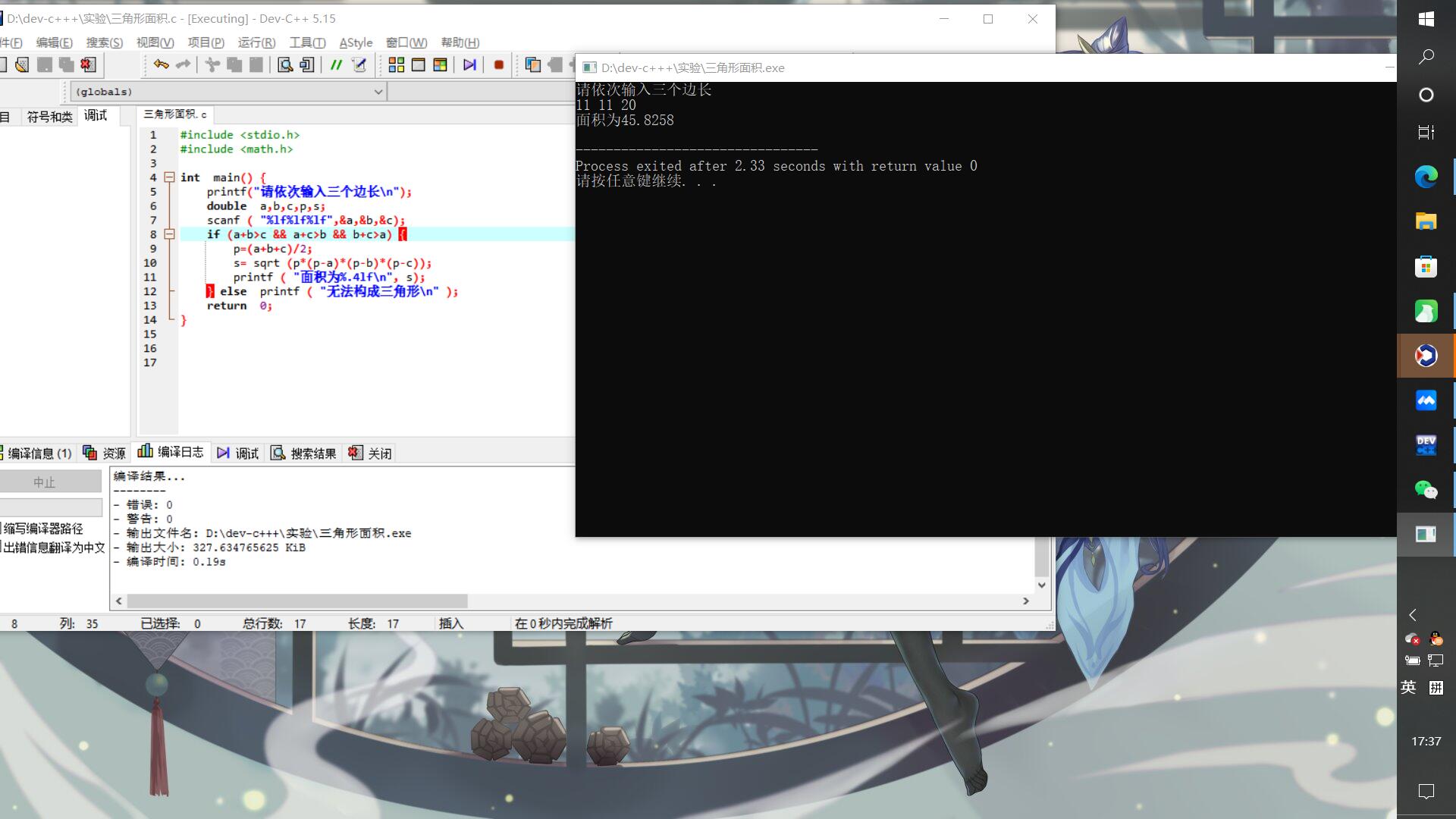Click the Undo arrow in toolbar
Image resolution: width=1456 pixels, height=819 pixels.
click(x=161, y=64)
